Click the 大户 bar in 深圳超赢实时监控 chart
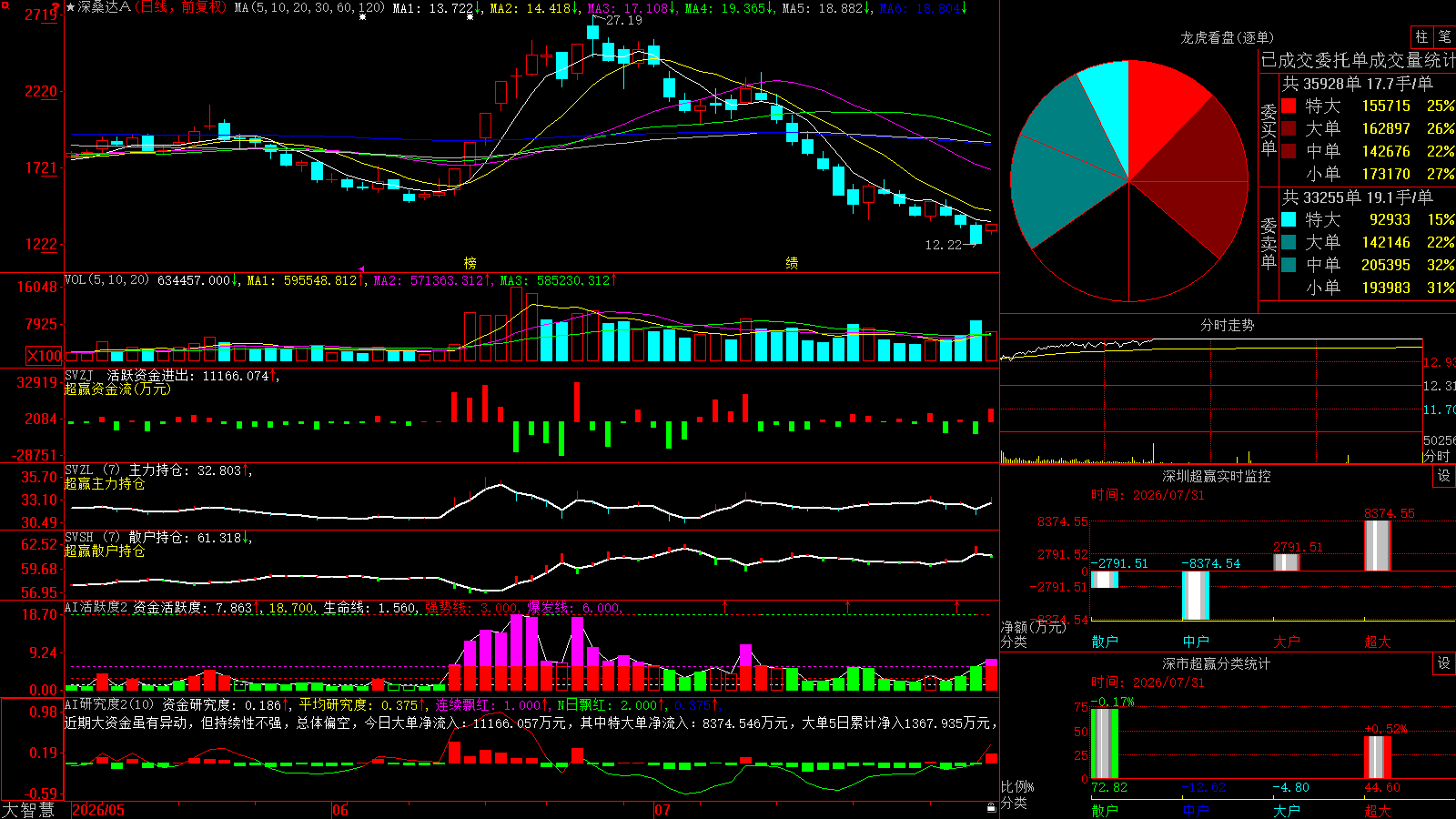The width and height of the screenshot is (1456, 819). [1287, 562]
